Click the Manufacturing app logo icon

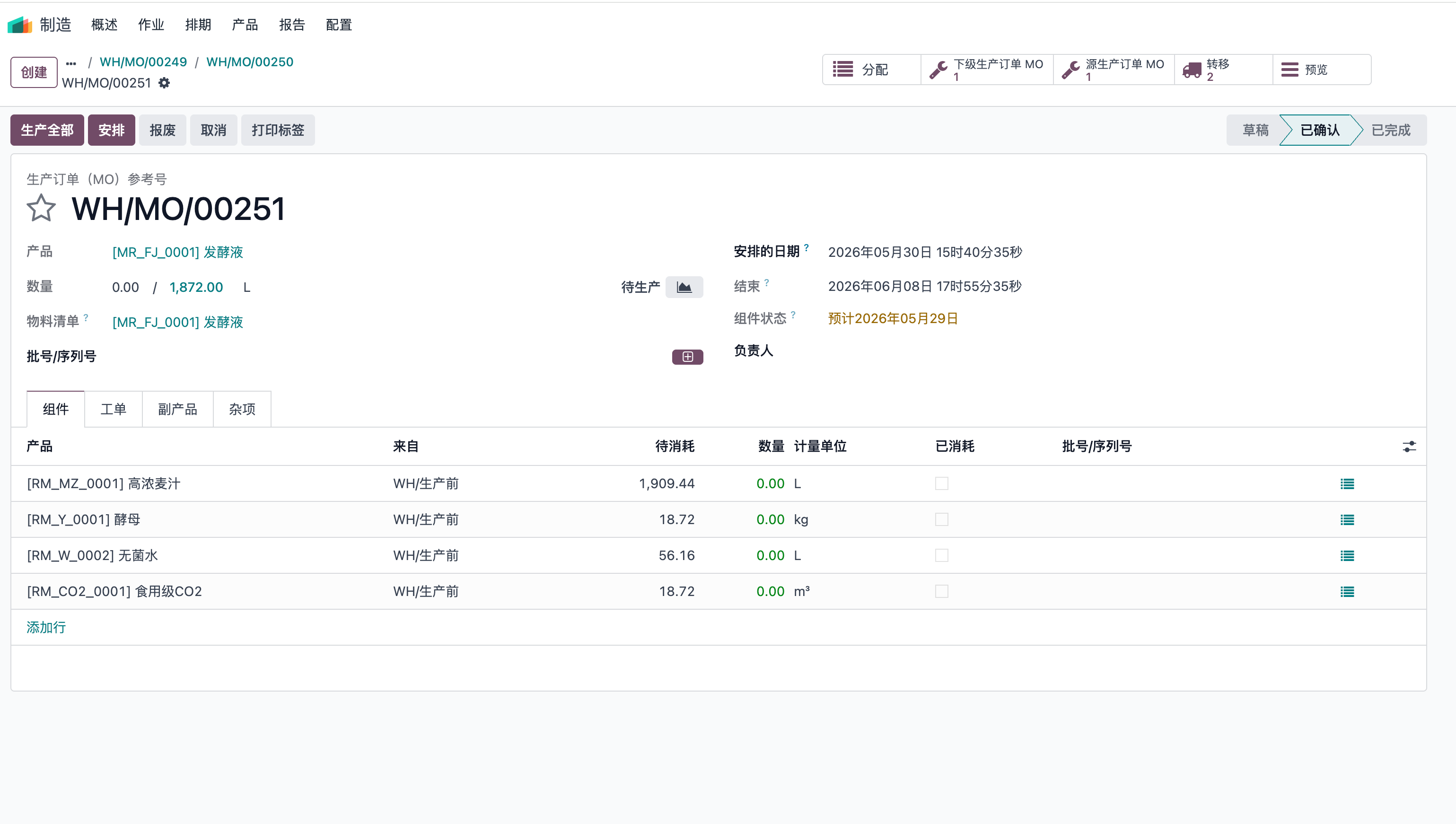tap(20, 24)
